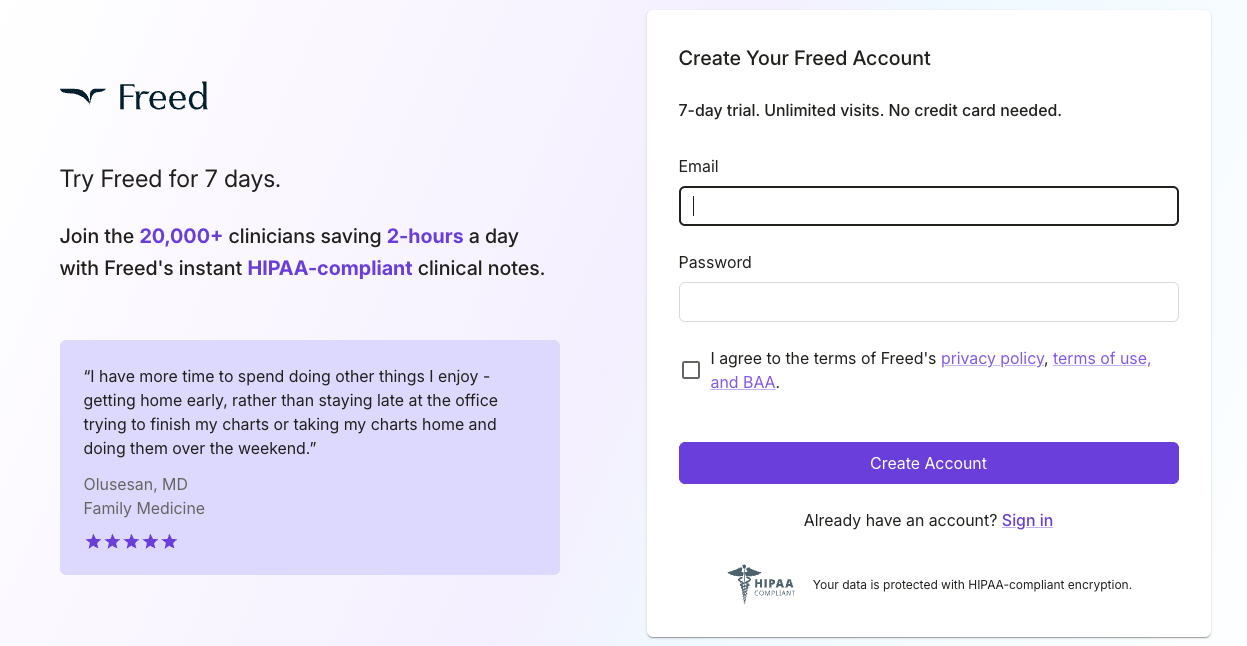Click the Olusesan, MD testimonial card
The height and width of the screenshot is (646, 1247).
(310, 456)
